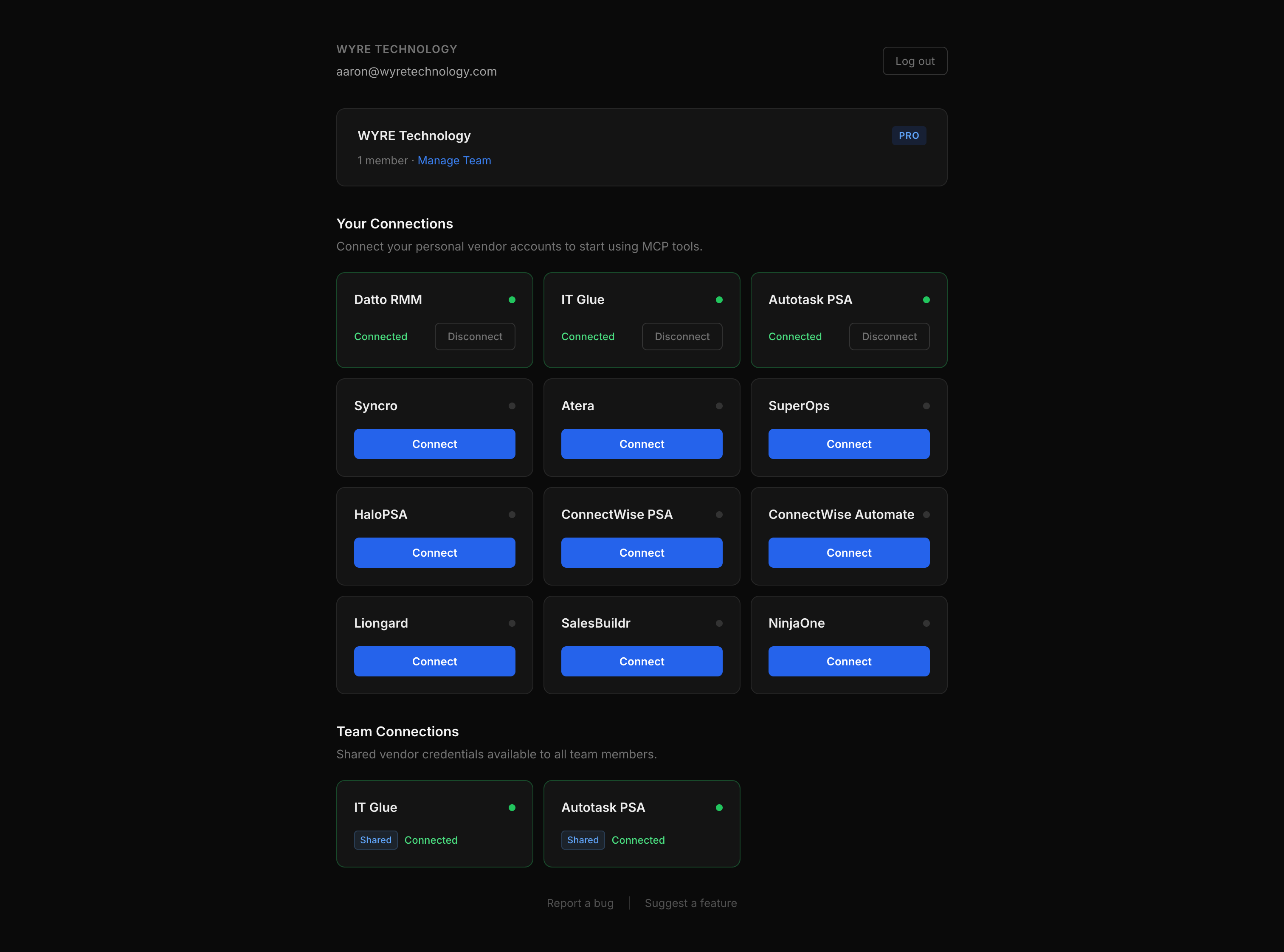Image resolution: width=1284 pixels, height=952 pixels.
Task: Click the ConnectWise Automate status dot
Action: [926, 514]
